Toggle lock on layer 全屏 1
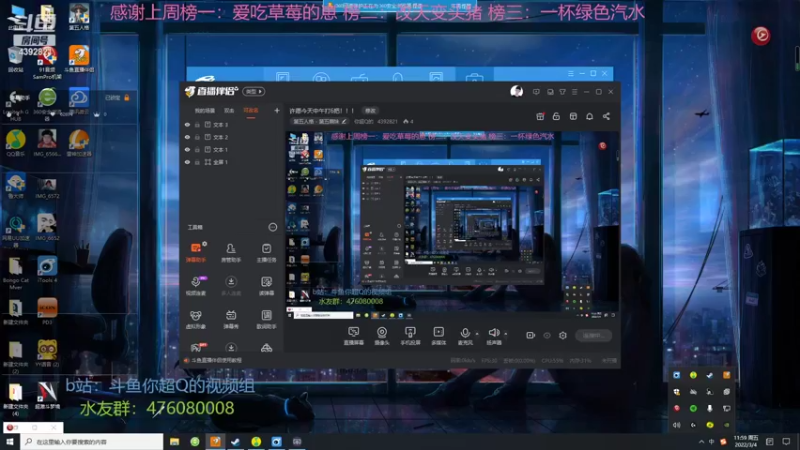The height and width of the screenshot is (450, 800). coord(197,162)
